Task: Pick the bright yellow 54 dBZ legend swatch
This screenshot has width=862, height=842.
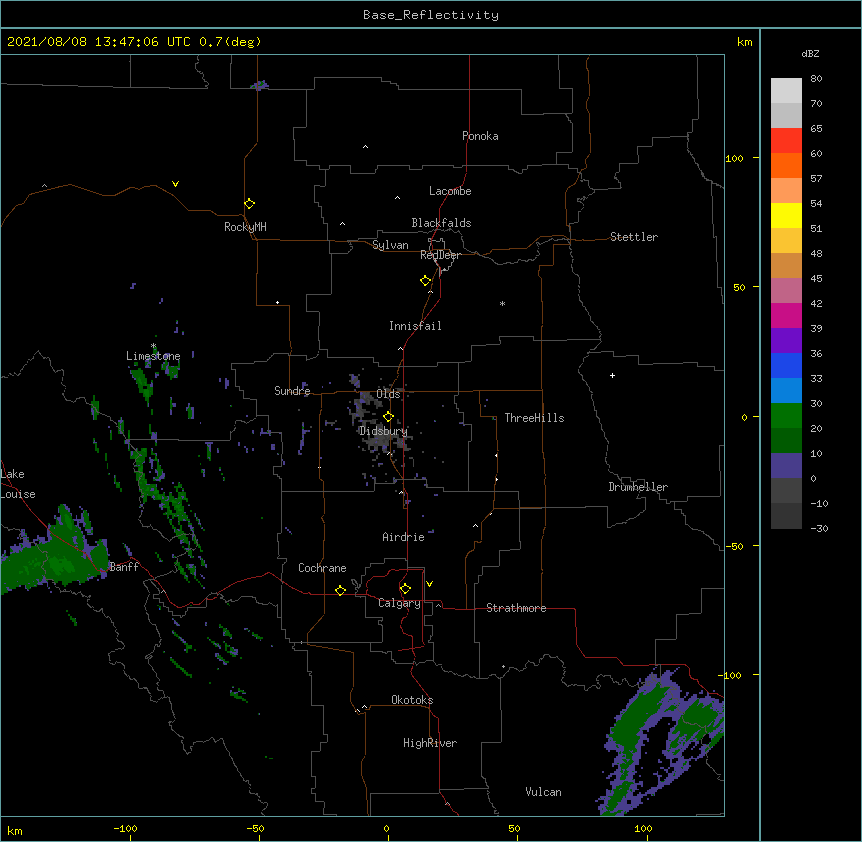Action: pyautogui.click(x=786, y=215)
